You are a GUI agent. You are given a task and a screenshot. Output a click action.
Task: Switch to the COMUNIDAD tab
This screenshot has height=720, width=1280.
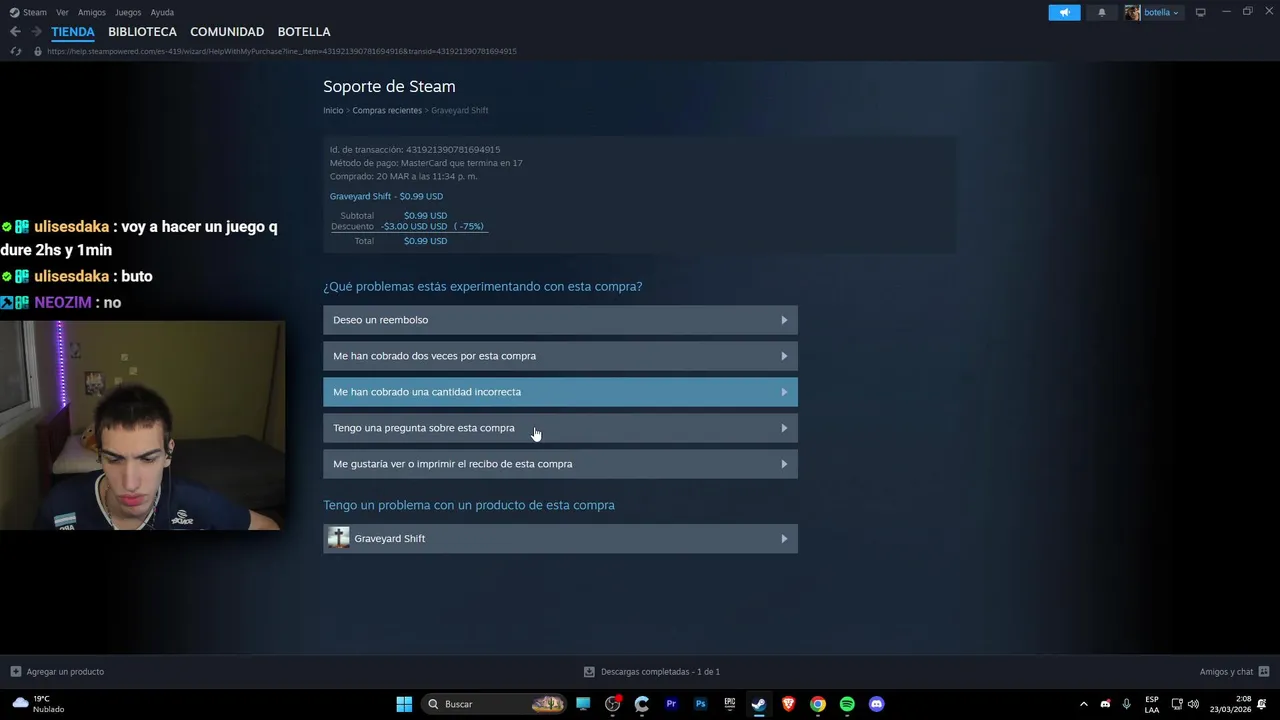[x=227, y=32]
